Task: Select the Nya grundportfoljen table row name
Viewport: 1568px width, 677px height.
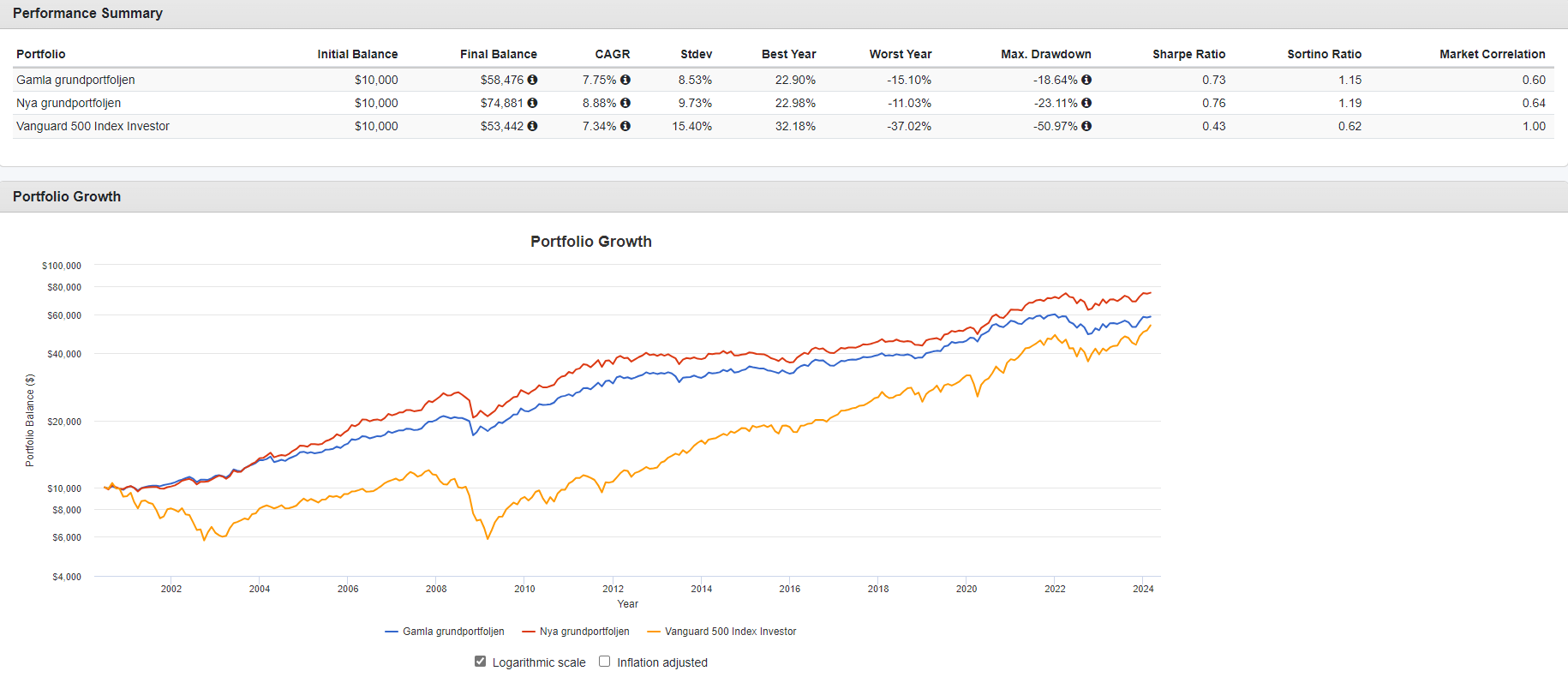Action: pyautogui.click(x=69, y=103)
